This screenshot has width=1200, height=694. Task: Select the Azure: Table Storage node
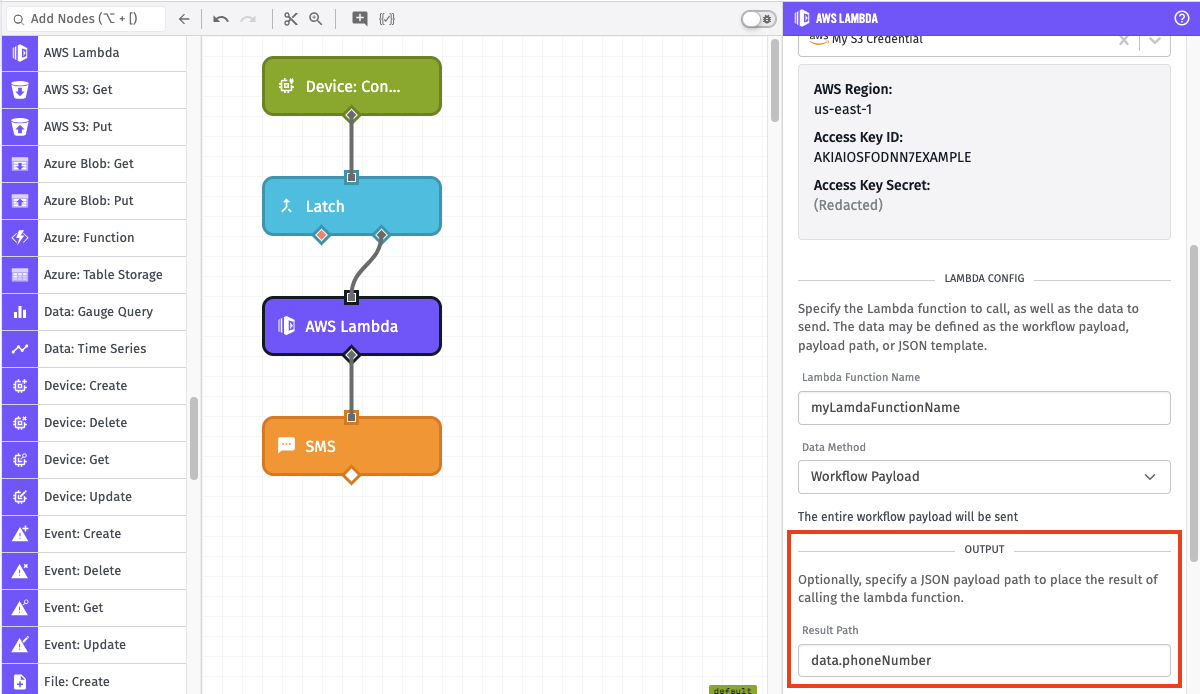tap(94, 275)
